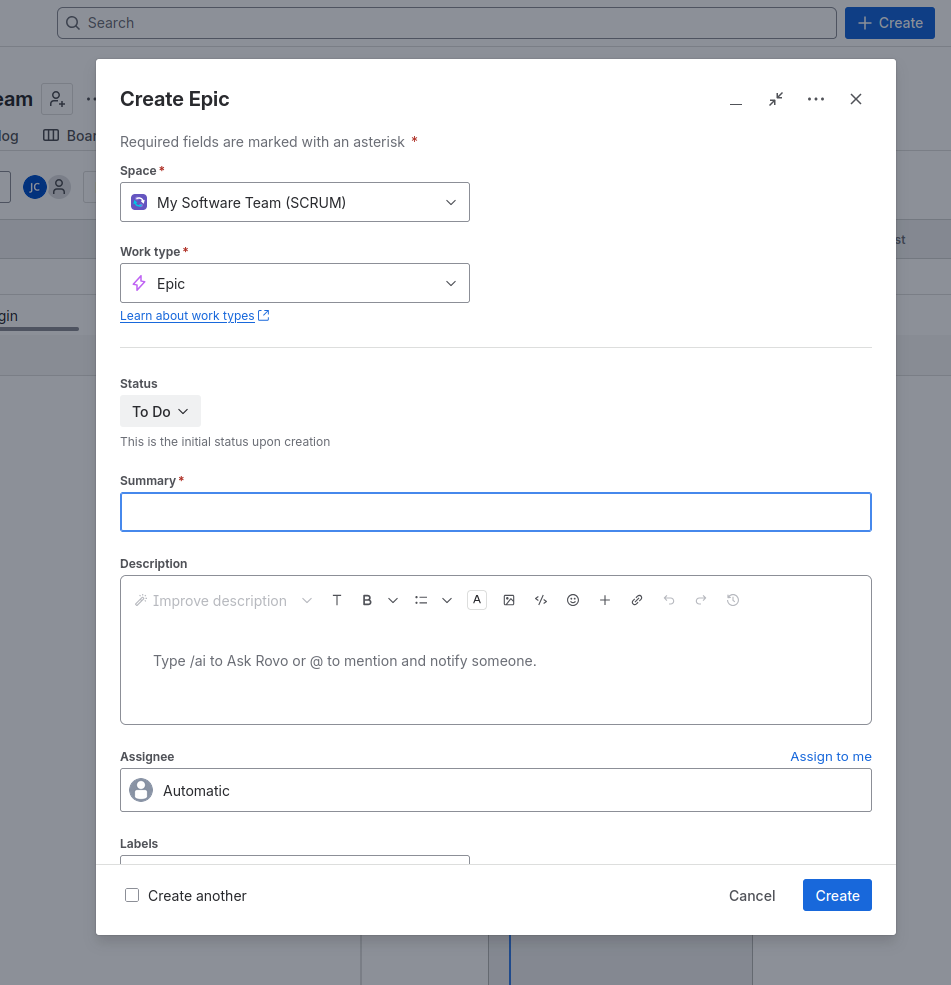Close the Create Epic dialog
This screenshot has height=985, width=951.
pos(856,99)
